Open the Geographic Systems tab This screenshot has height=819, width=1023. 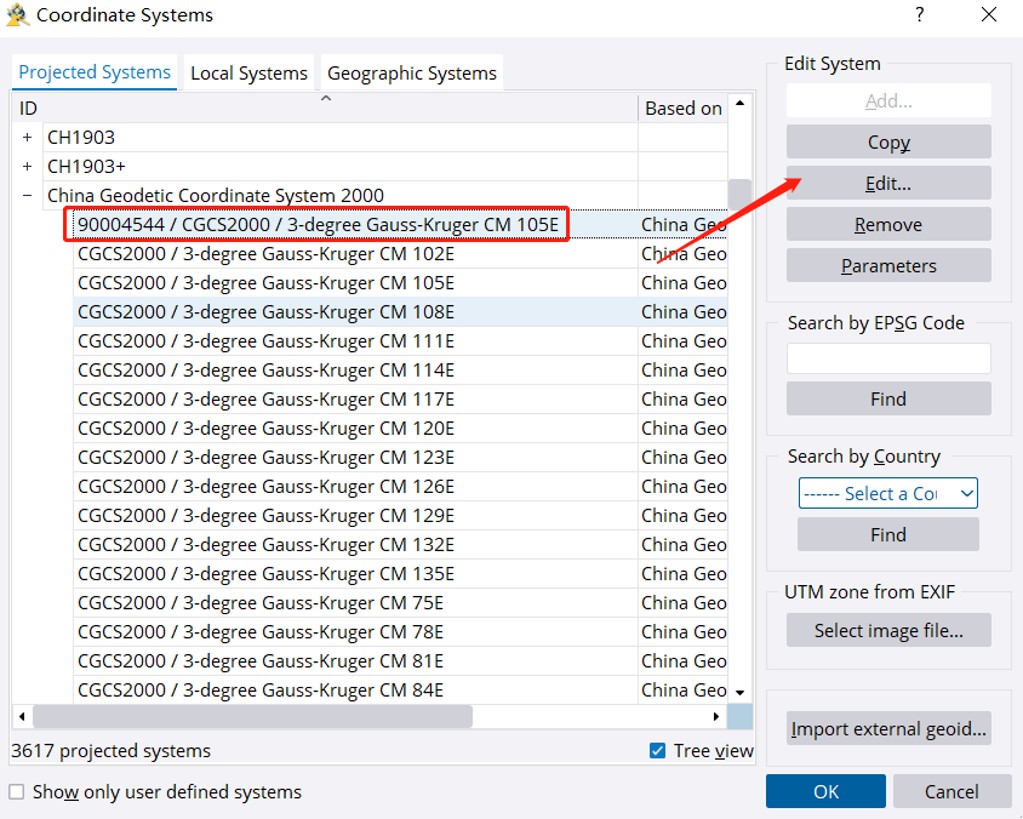click(411, 73)
